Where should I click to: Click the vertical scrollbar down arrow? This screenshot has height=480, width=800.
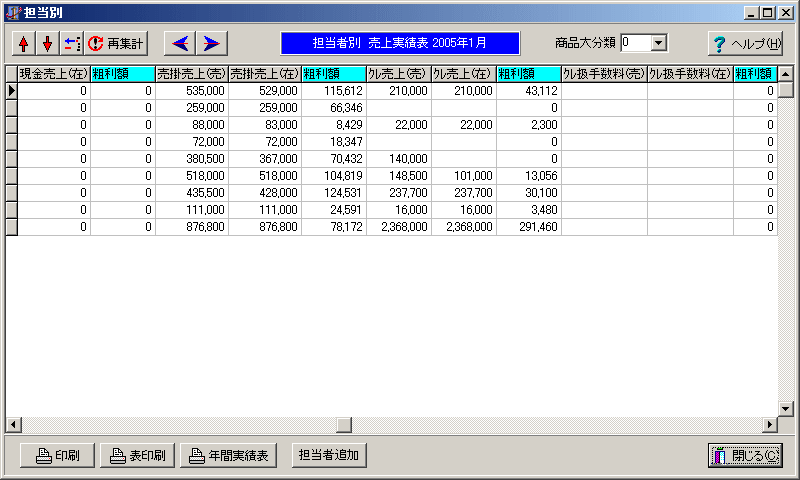click(786, 408)
